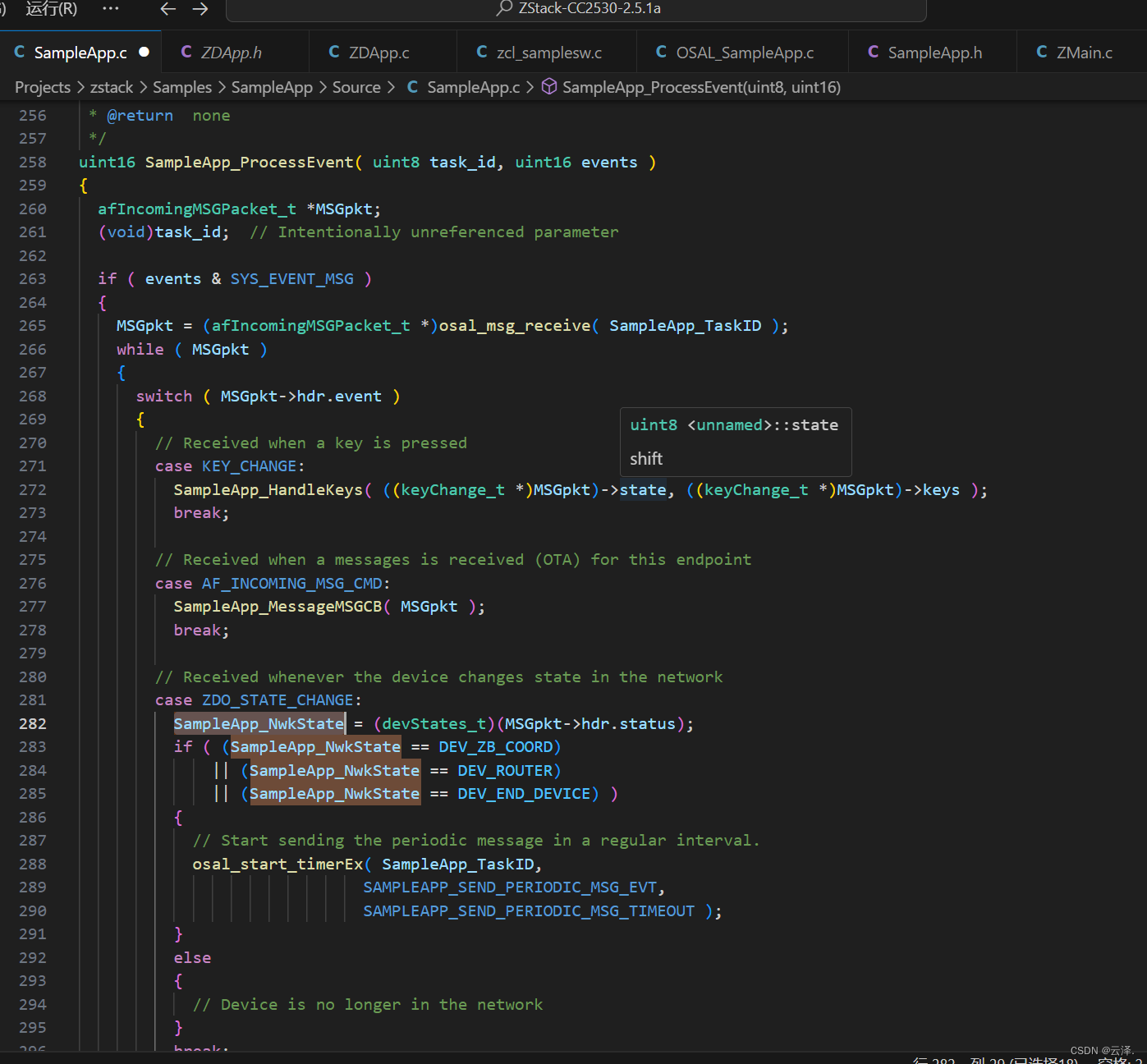Click the 'state' member on line 272
The image size is (1147, 1064).
pyautogui.click(x=643, y=489)
